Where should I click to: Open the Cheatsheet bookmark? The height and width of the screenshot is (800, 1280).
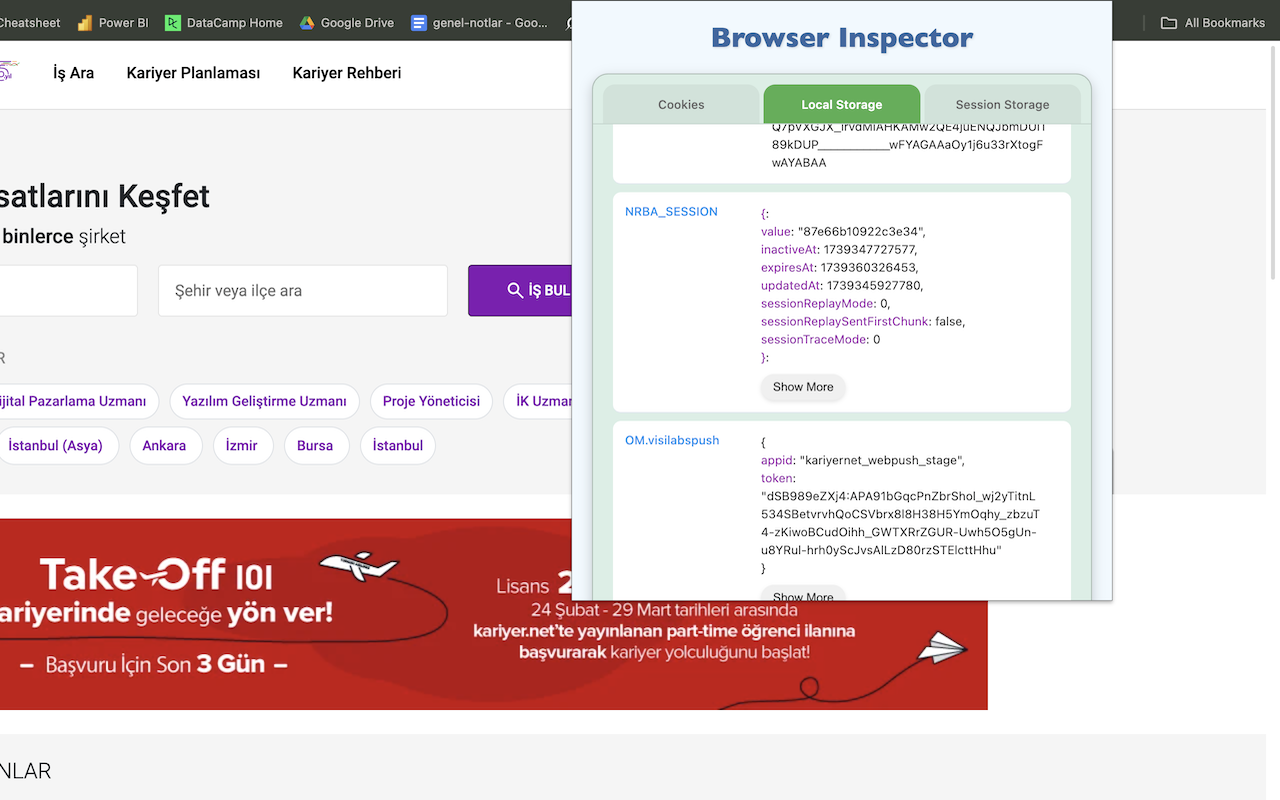[30, 22]
